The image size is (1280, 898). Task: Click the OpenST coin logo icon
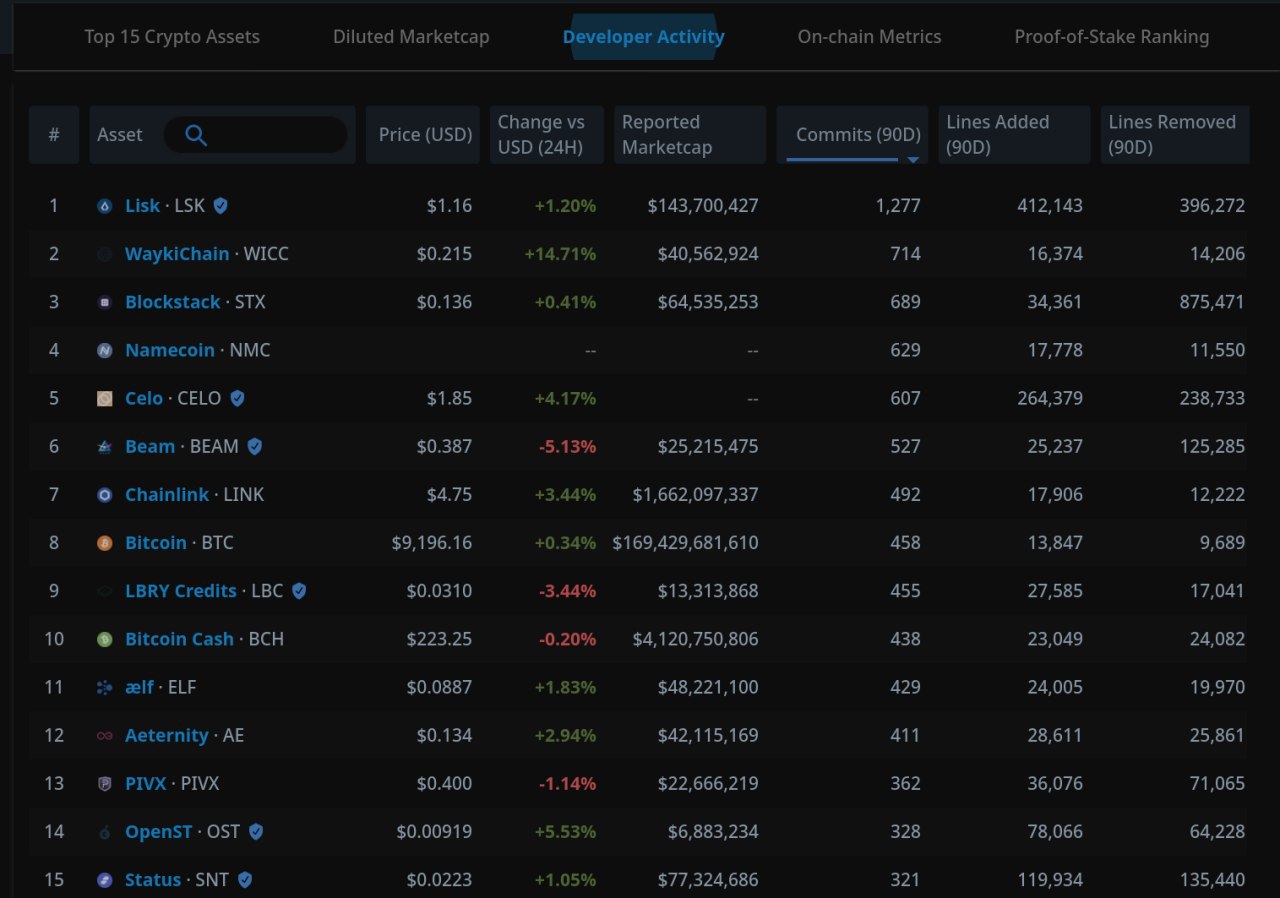[x=105, y=831]
